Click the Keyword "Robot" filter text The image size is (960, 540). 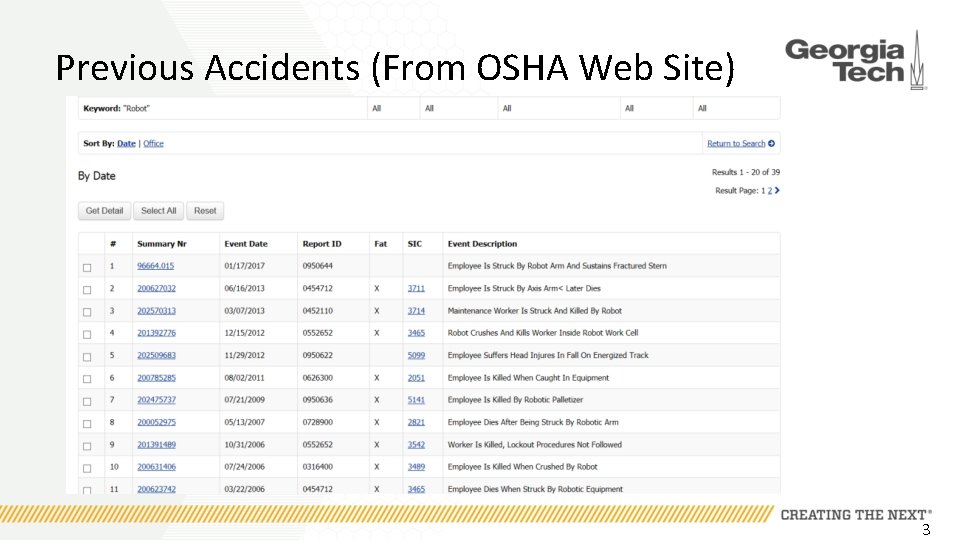[116, 108]
